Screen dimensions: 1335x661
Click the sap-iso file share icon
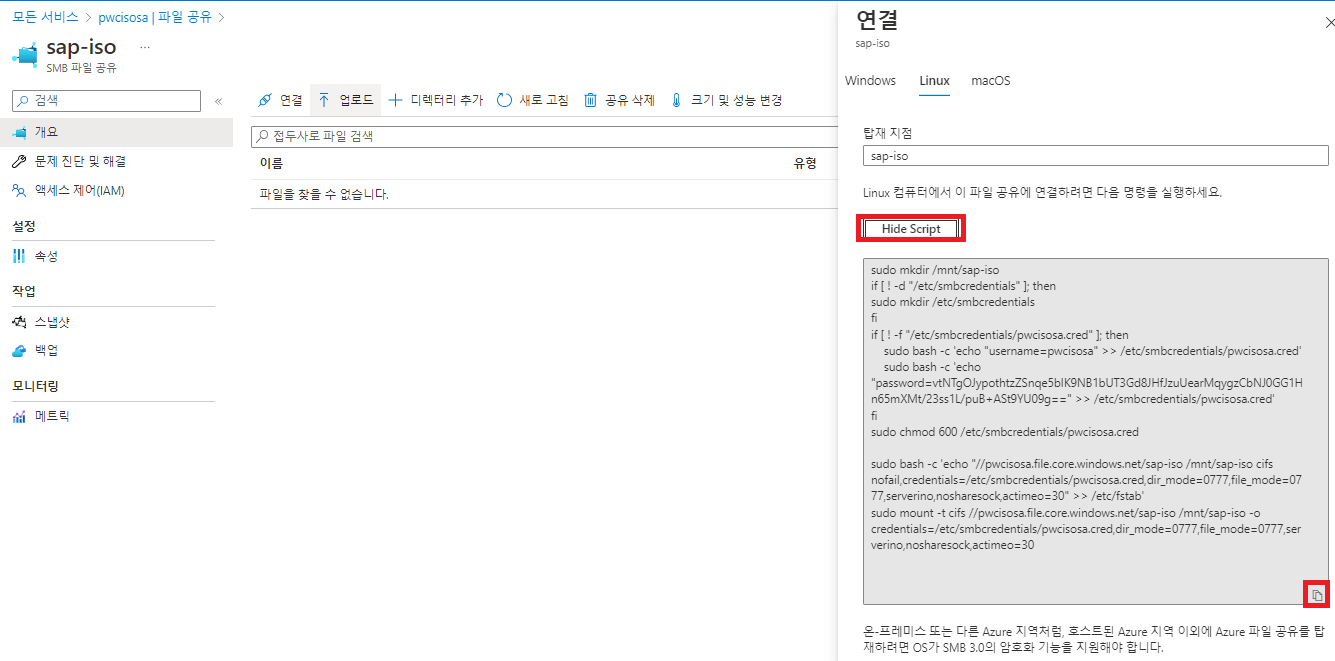tap(26, 53)
